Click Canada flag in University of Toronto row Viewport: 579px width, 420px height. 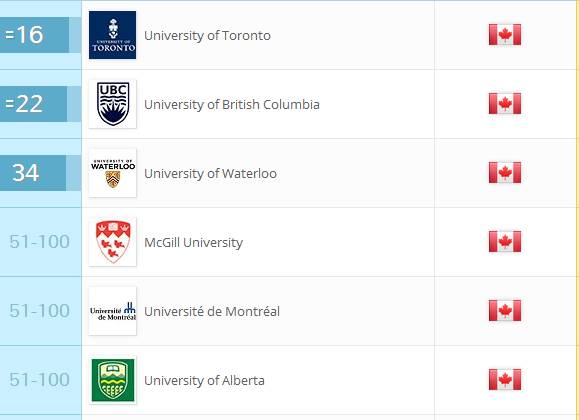pyautogui.click(x=505, y=35)
